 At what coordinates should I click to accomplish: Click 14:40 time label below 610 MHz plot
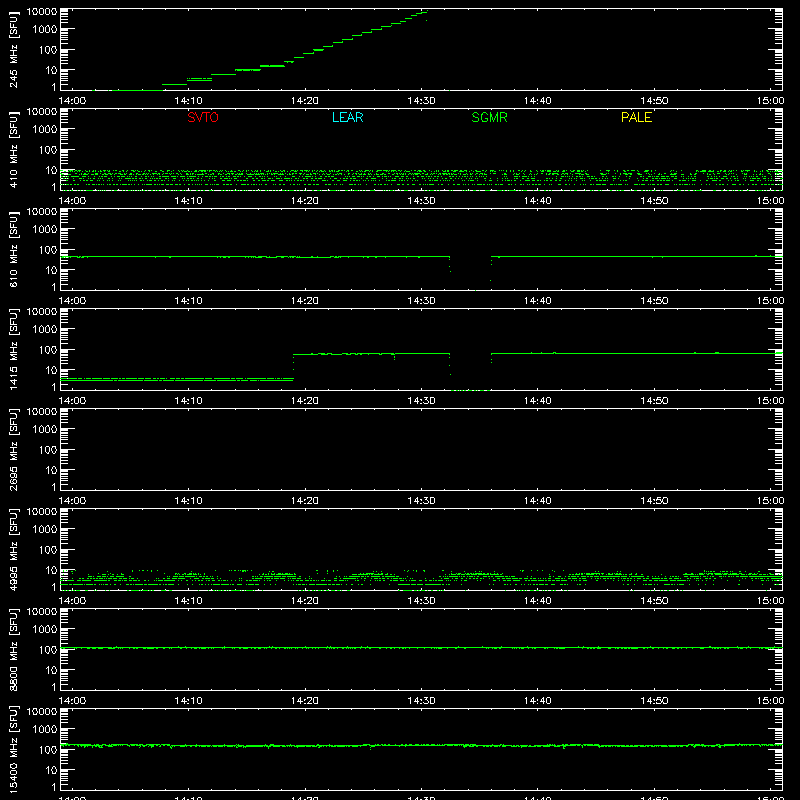pos(538,301)
